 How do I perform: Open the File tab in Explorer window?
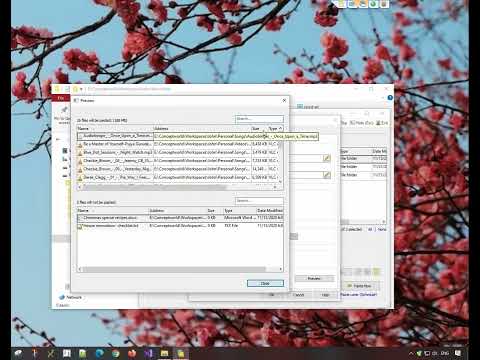click(61, 98)
